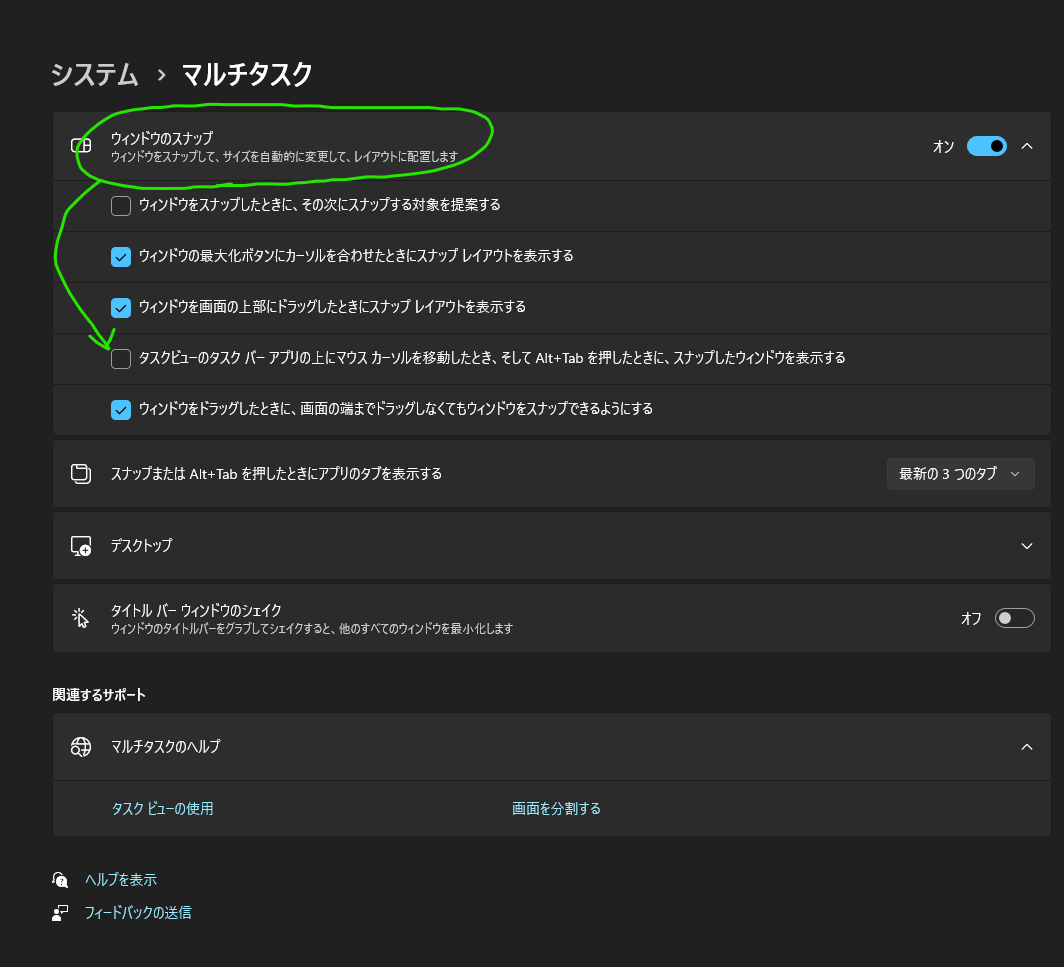The width and height of the screenshot is (1064, 967).
Task: Click the Desktops icon with plus sign
Action: click(81, 546)
